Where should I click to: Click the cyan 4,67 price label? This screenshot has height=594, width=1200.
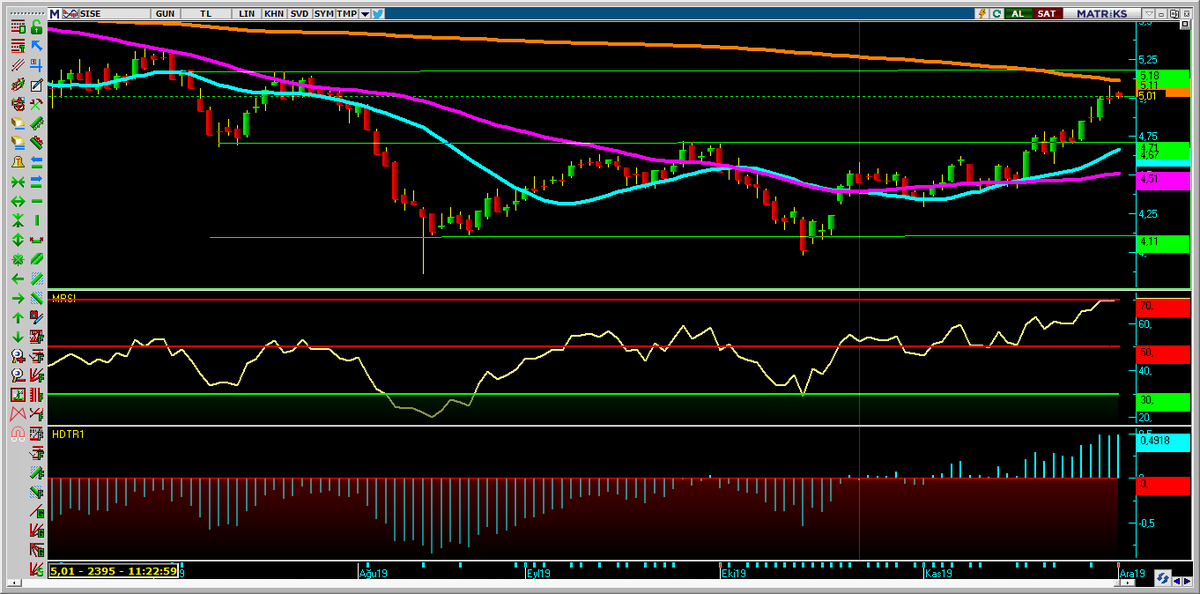click(1162, 158)
